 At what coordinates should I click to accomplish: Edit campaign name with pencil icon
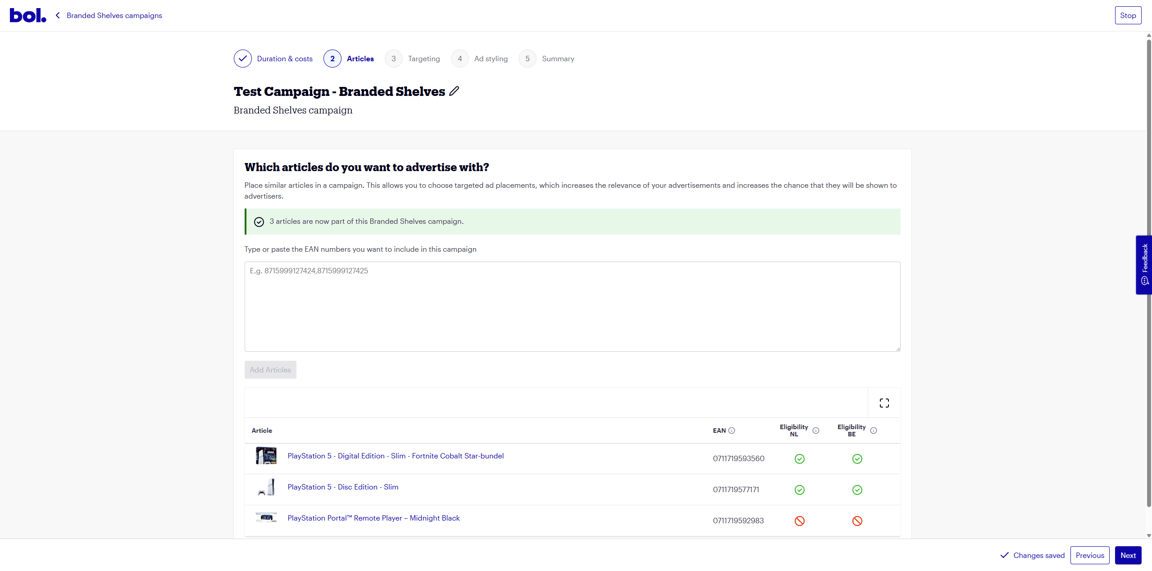click(x=454, y=92)
